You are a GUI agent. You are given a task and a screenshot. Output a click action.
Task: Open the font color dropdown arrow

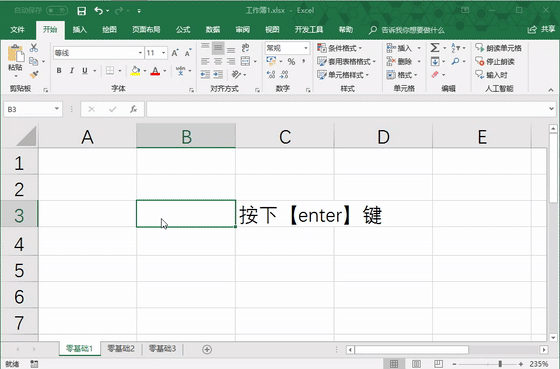coord(165,71)
